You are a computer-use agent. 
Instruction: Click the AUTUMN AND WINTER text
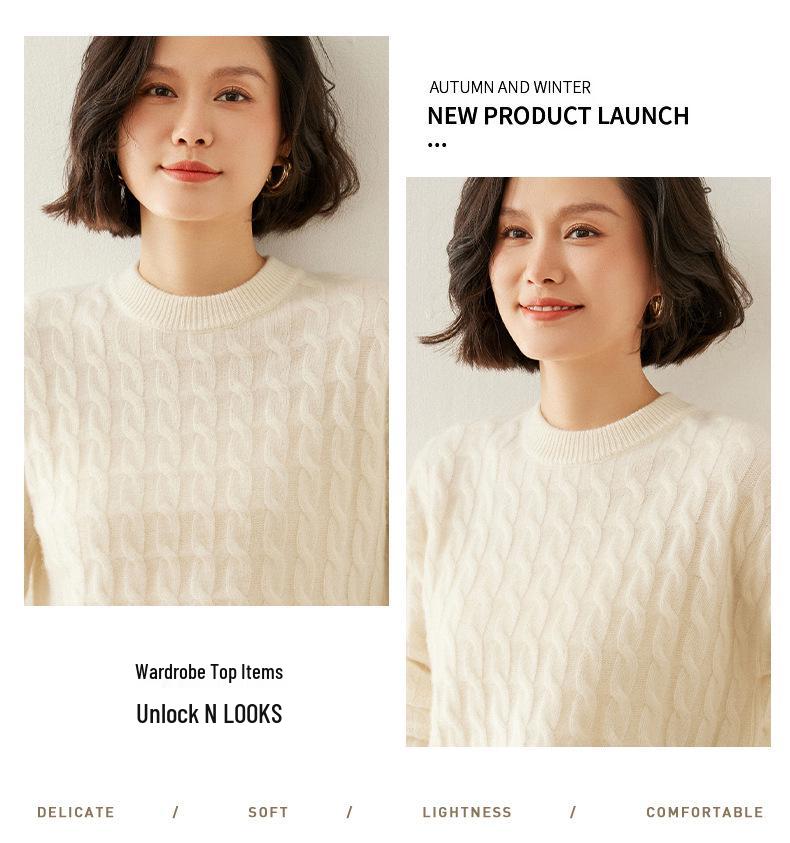pos(510,87)
